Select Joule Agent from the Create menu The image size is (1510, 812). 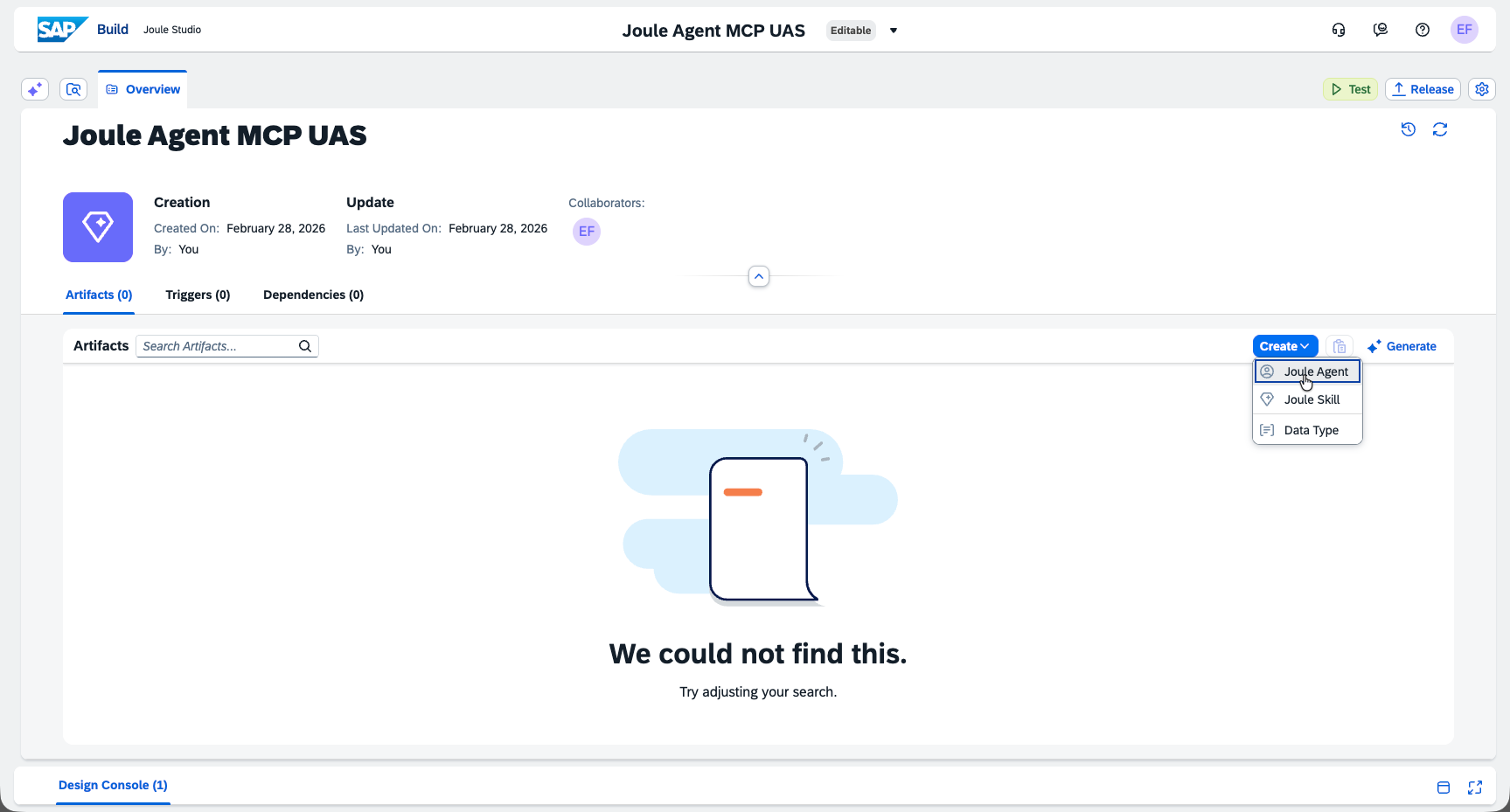click(1307, 371)
